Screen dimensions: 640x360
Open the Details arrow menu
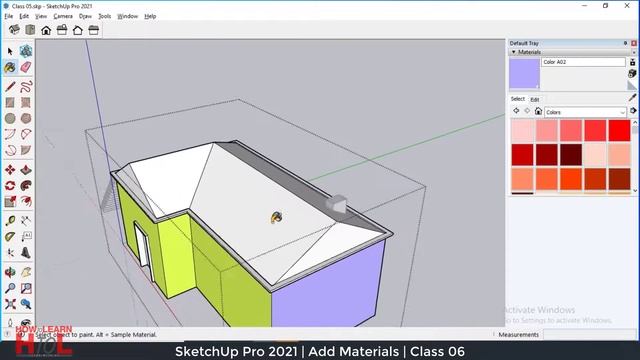click(x=633, y=111)
